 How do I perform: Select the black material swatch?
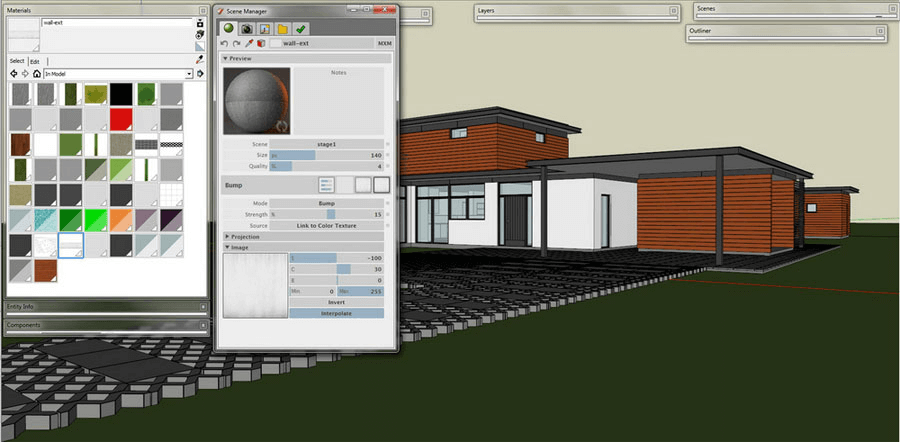tap(121, 94)
